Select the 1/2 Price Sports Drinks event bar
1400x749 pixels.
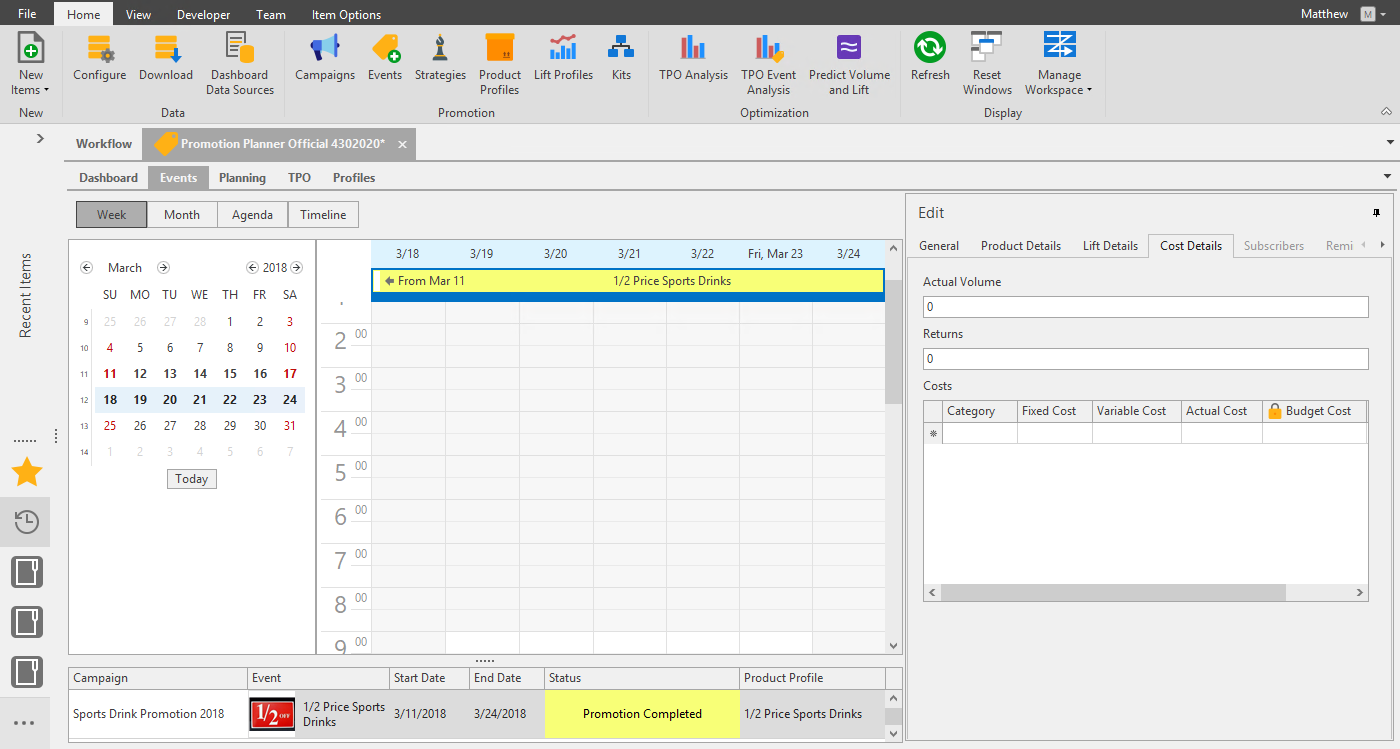point(628,281)
